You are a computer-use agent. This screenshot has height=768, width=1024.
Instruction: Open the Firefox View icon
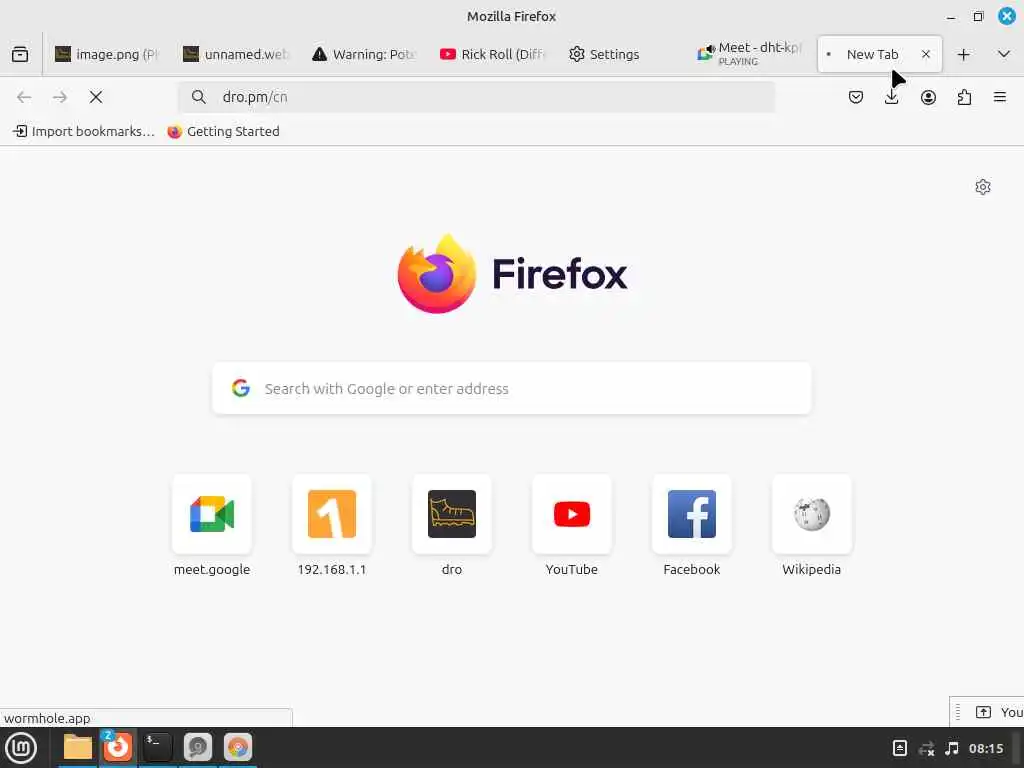tap(20, 54)
